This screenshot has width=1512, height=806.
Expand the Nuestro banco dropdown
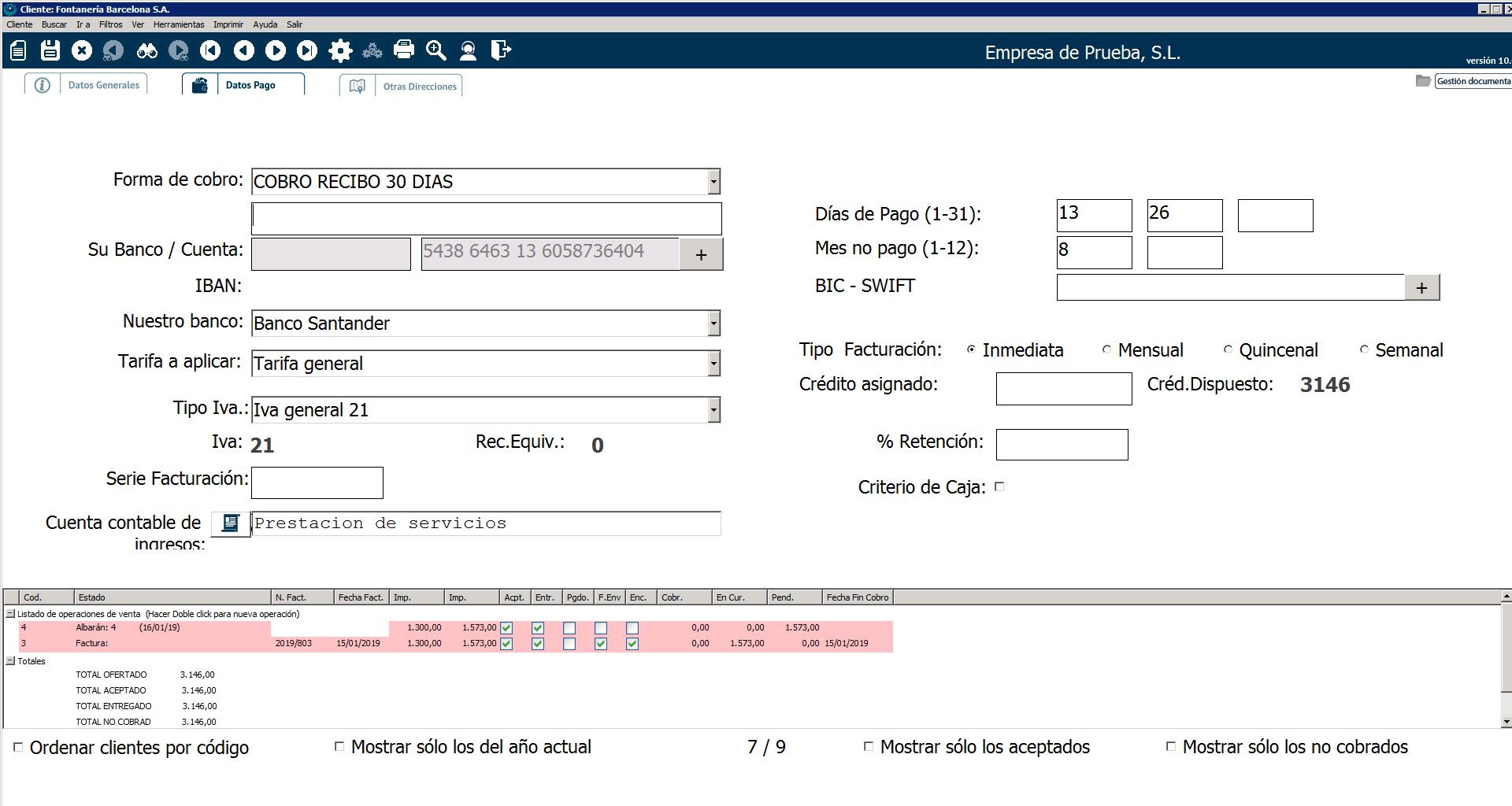pyautogui.click(x=713, y=324)
